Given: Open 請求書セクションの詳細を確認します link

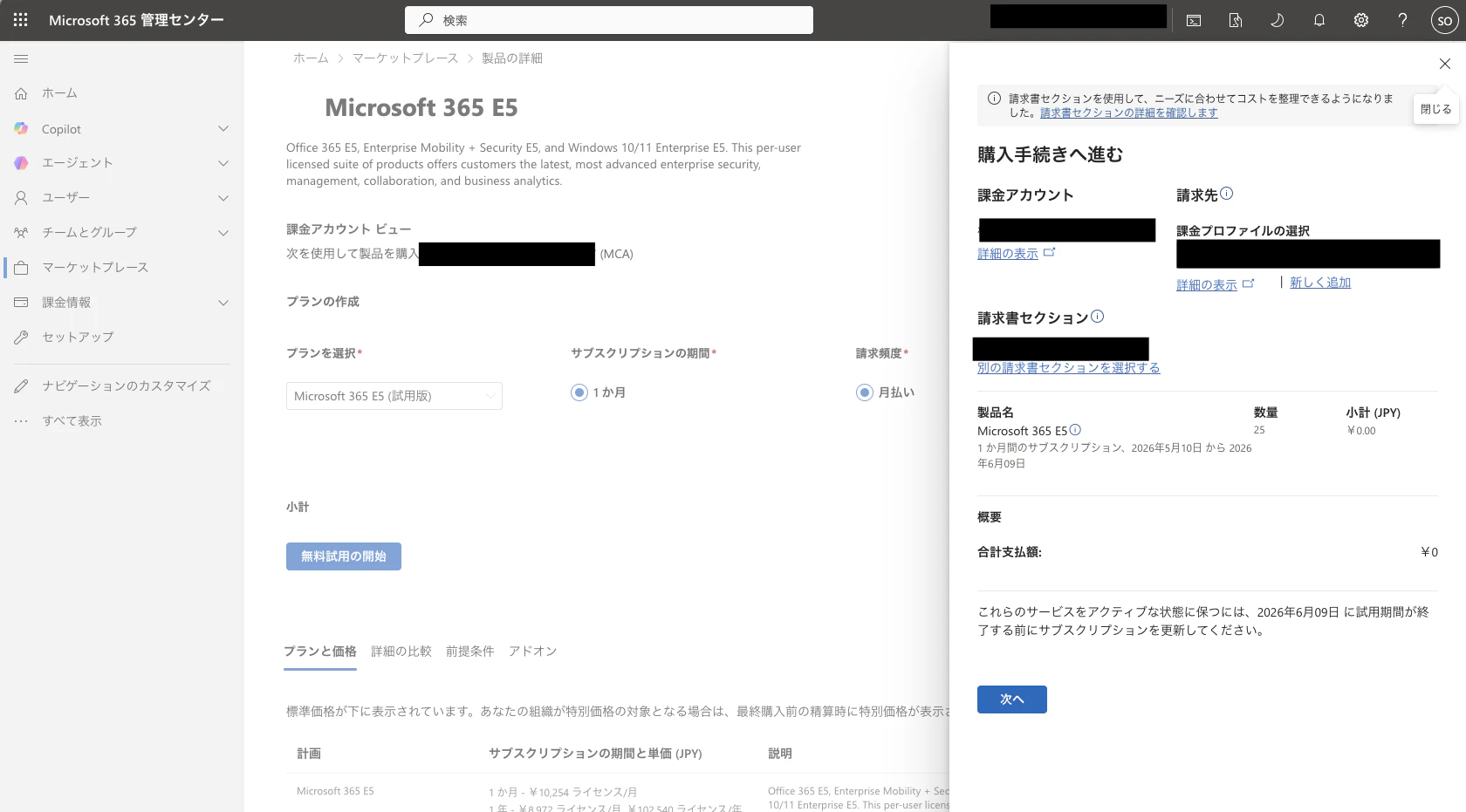Looking at the screenshot, I should point(1129,113).
